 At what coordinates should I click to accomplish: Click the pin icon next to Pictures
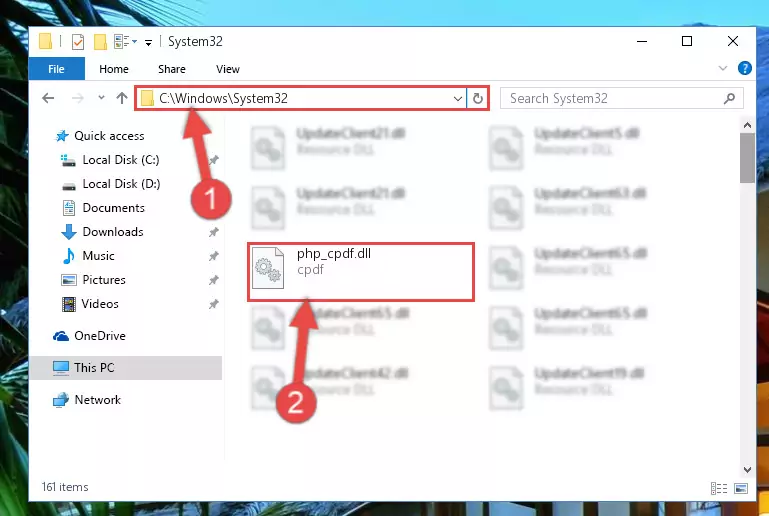point(213,281)
